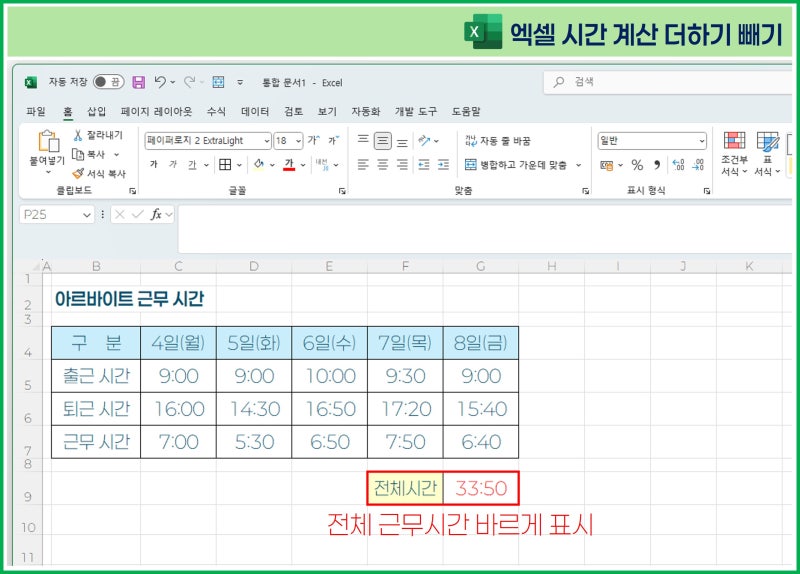This screenshot has height=574, width=800.
Task: Toggle 자동 줄 바꿈 wrap text
Action: coord(497,141)
